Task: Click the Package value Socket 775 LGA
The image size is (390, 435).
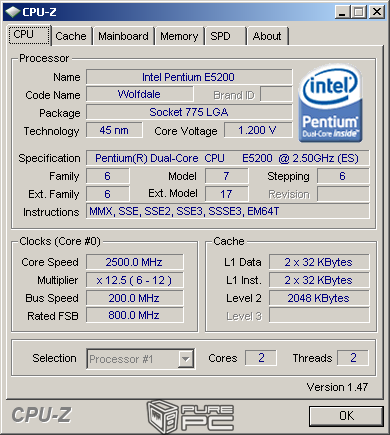Action: tap(189, 112)
